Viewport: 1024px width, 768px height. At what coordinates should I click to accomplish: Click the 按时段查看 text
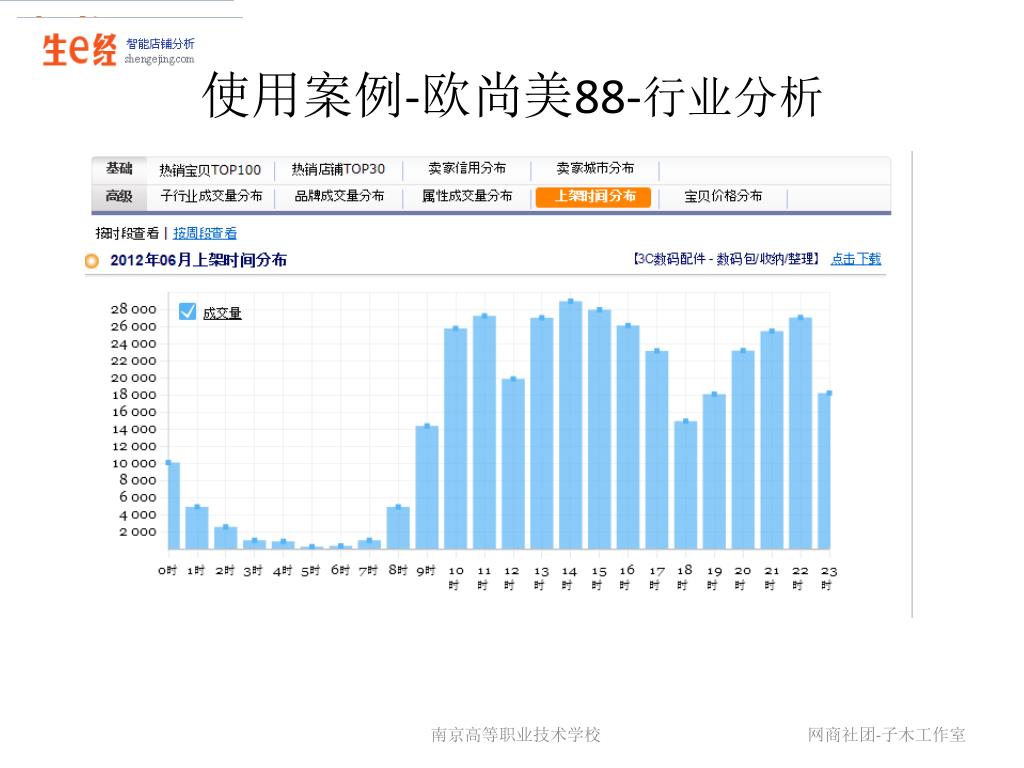[x=127, y=233]
